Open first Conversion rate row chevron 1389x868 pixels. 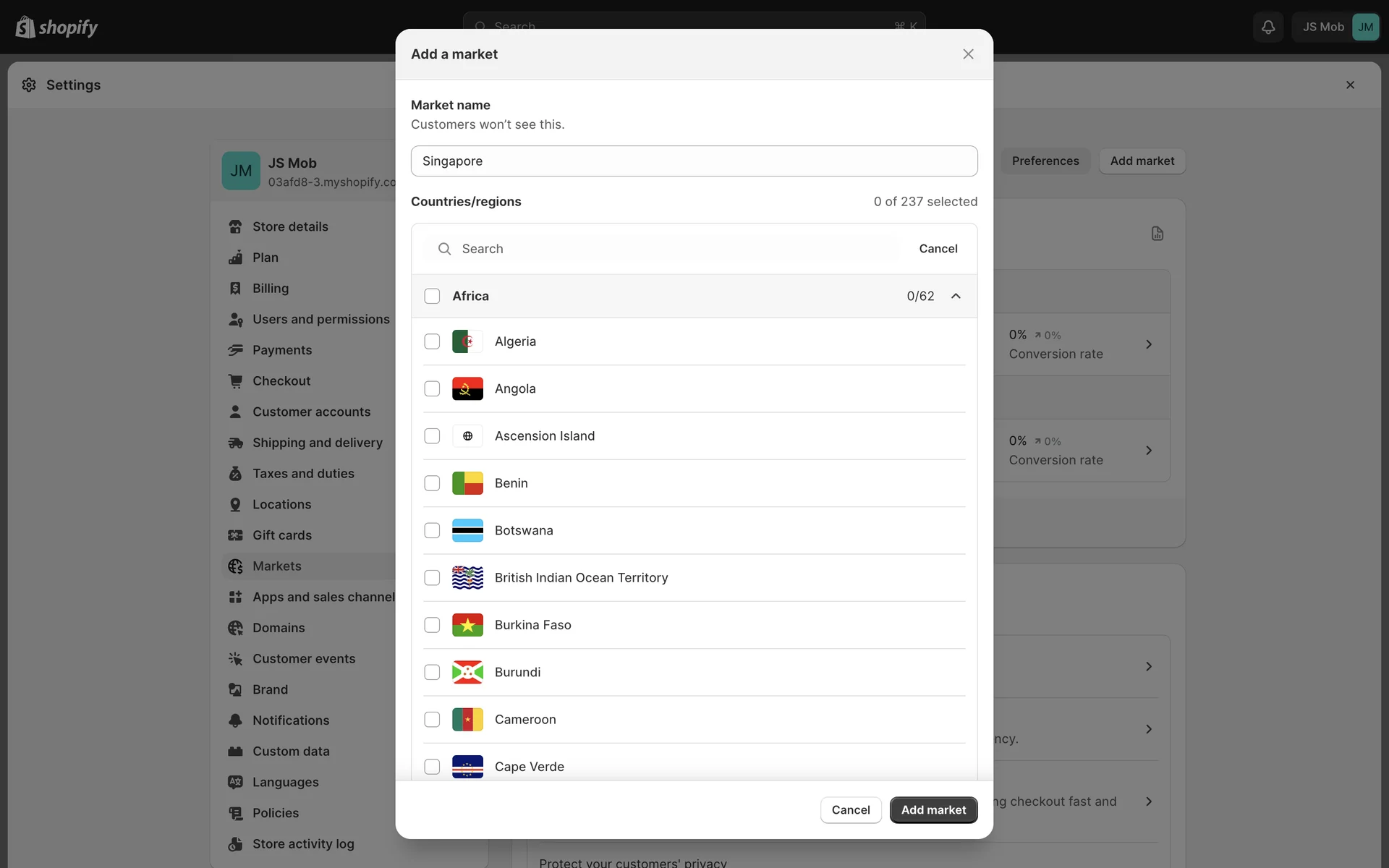pos(1149,344)
